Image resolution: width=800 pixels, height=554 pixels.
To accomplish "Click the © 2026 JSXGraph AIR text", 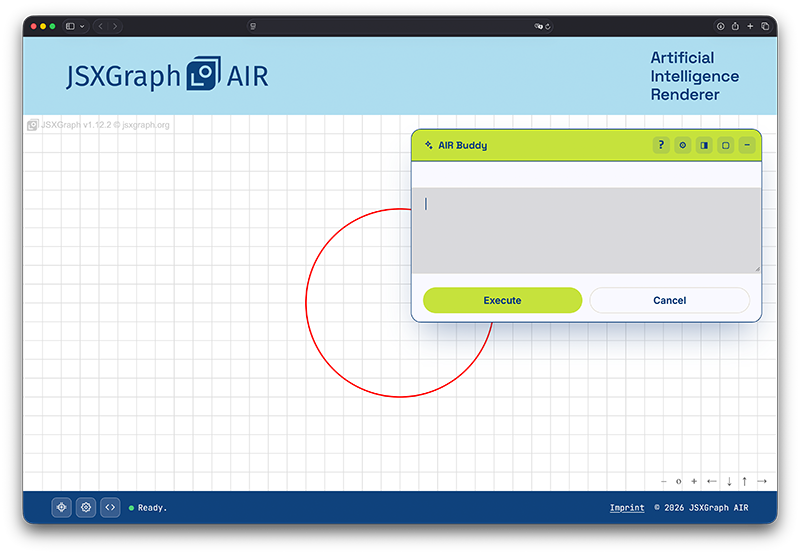I will (701, 508).
